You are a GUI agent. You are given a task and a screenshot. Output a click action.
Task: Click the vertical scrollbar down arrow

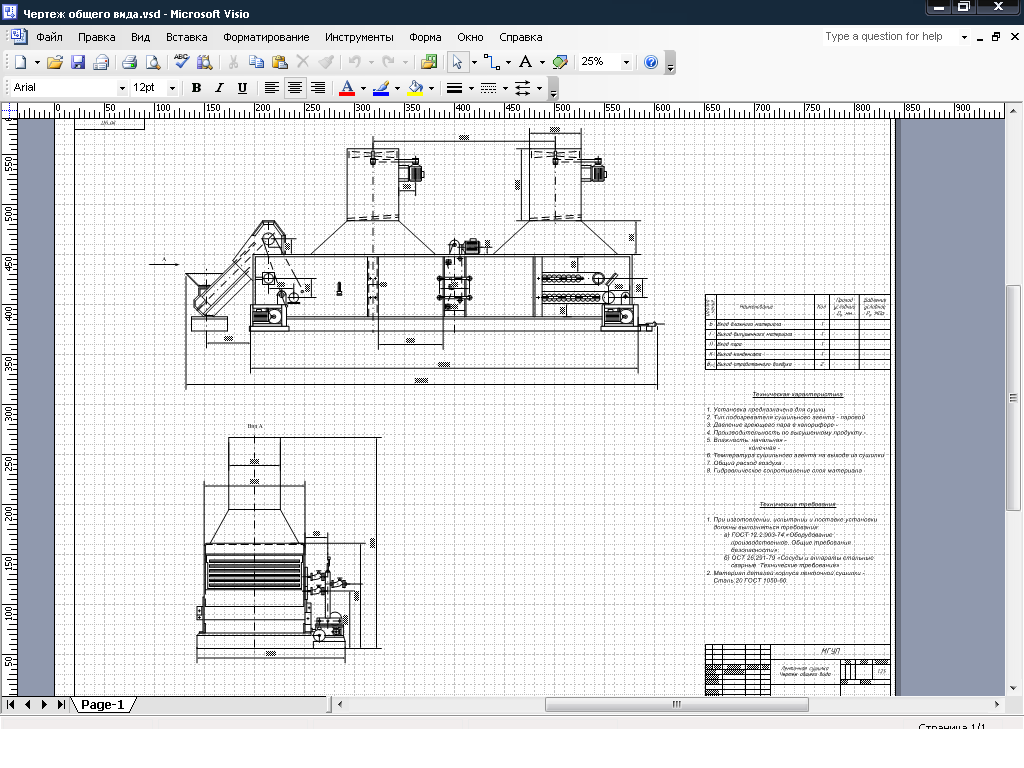(1013, 688)
